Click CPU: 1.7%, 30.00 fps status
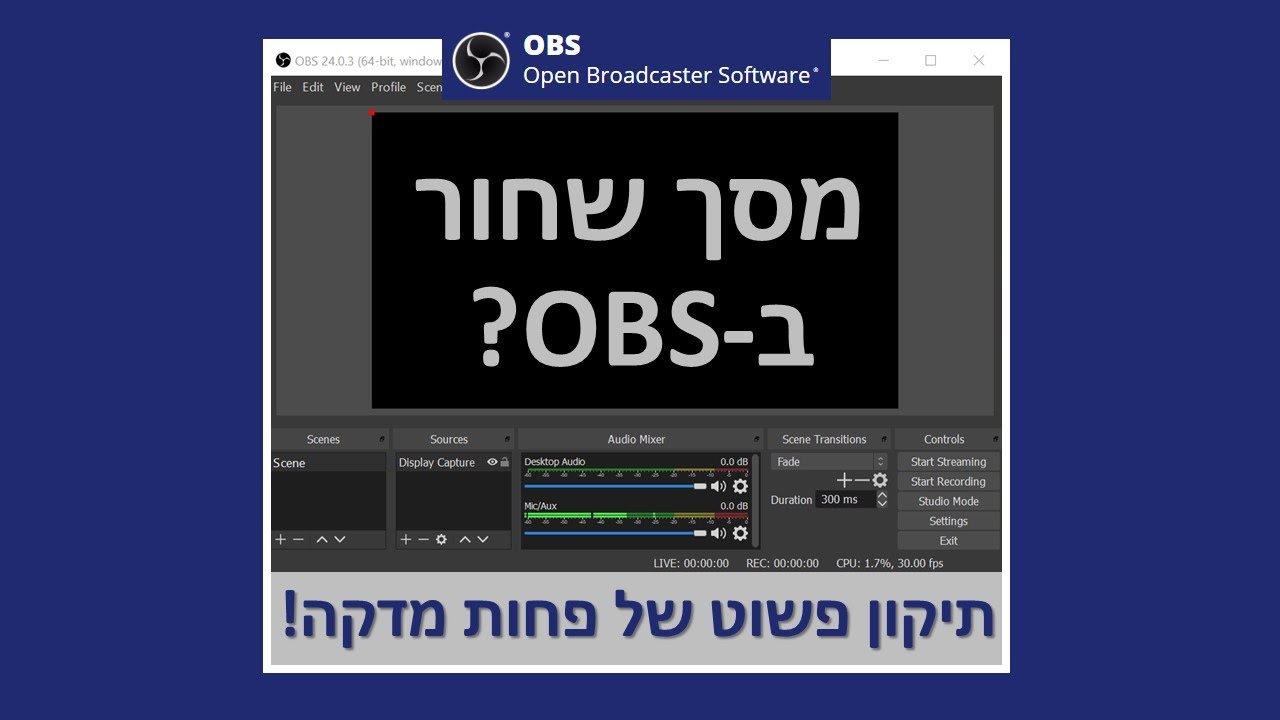This screenshot has height=720, width=1280. [x=890, y=563]
